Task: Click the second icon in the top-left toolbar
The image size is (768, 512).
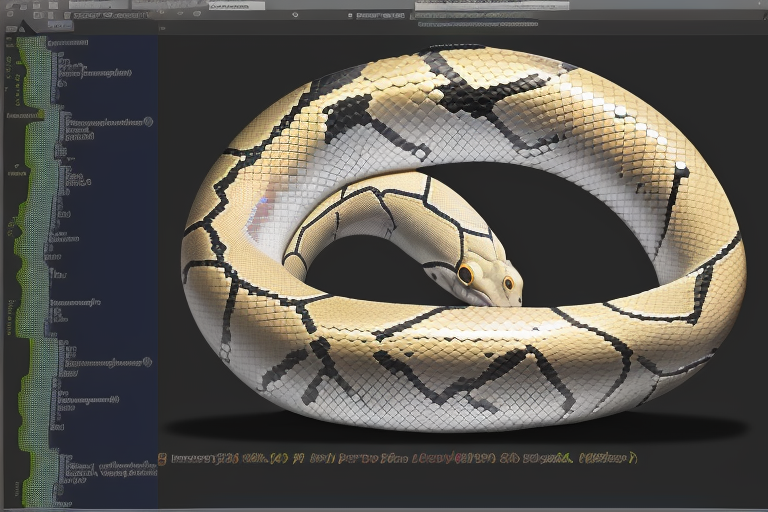Action: click(22, 6)
